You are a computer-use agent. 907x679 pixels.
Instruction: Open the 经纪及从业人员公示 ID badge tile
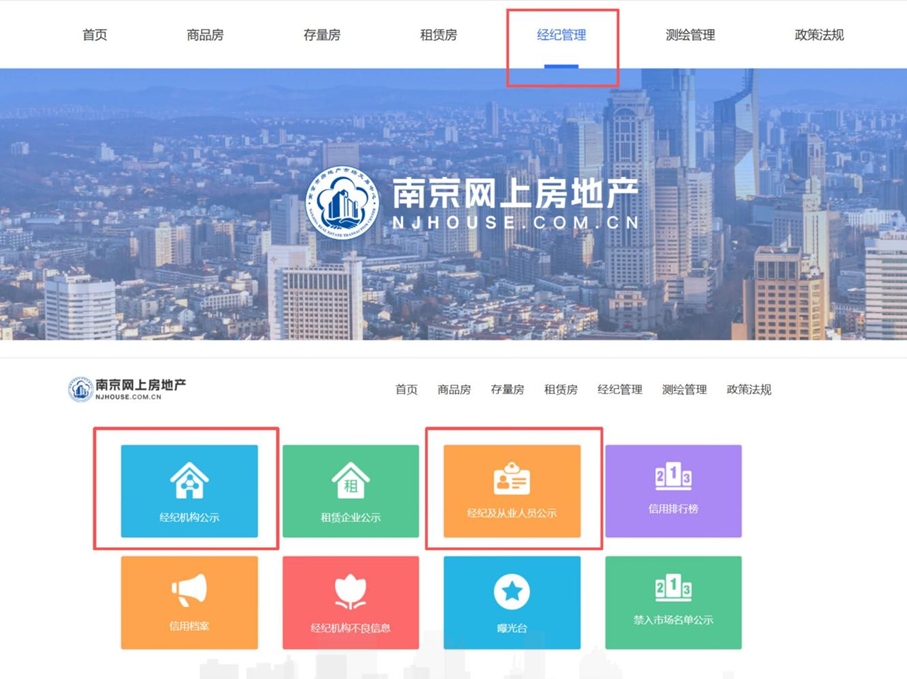pyautogui.click(x=512, y=491)
